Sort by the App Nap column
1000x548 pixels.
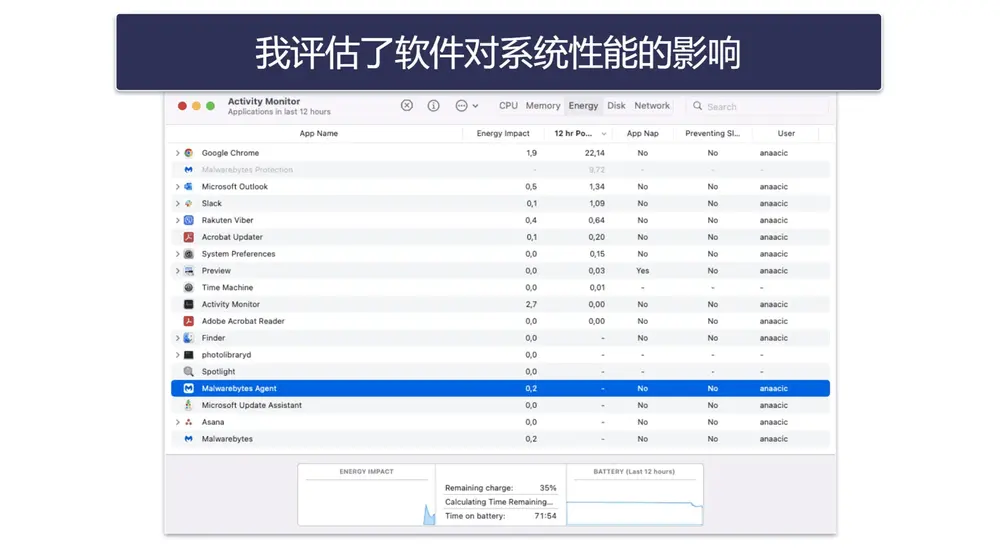(642, 133)
